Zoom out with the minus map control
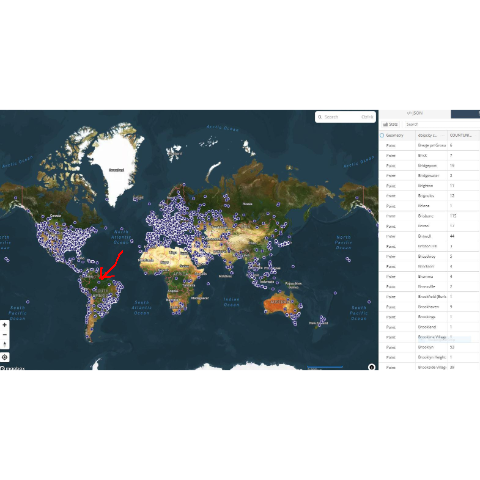480x480 pixels. click(x=4, y=334)
